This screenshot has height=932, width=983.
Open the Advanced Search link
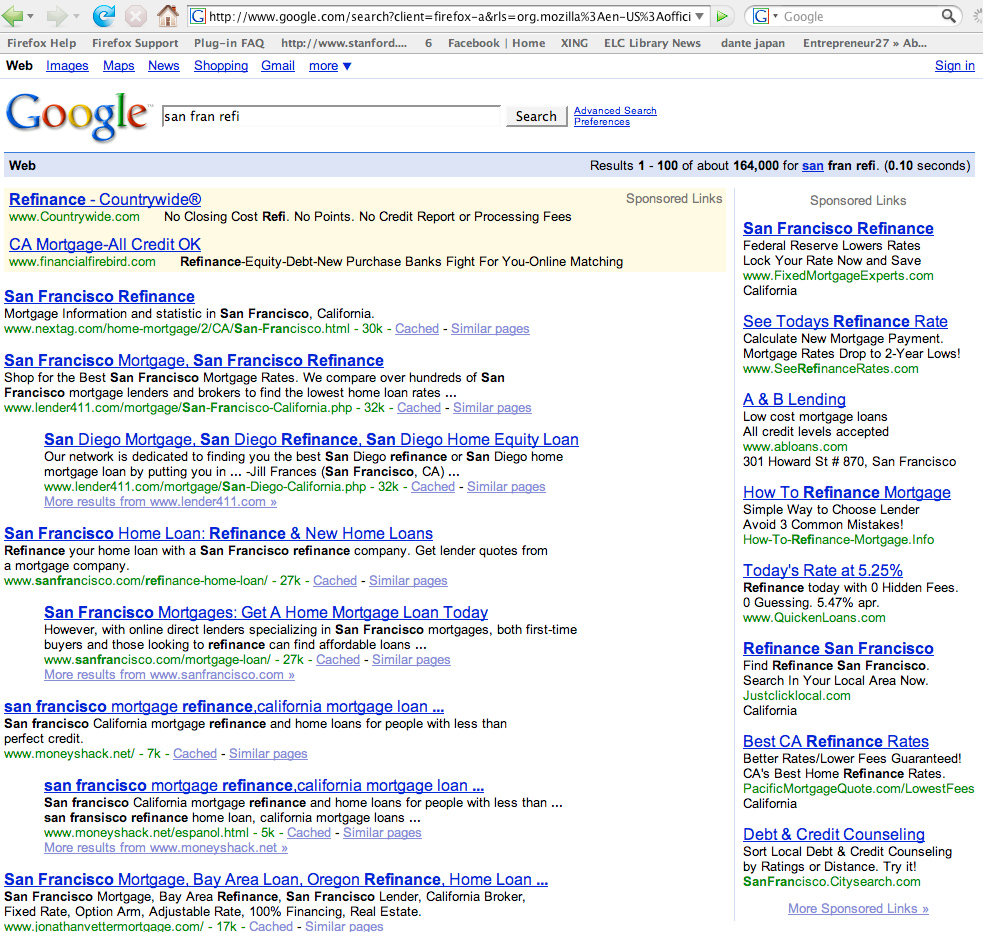click(615, 110)
